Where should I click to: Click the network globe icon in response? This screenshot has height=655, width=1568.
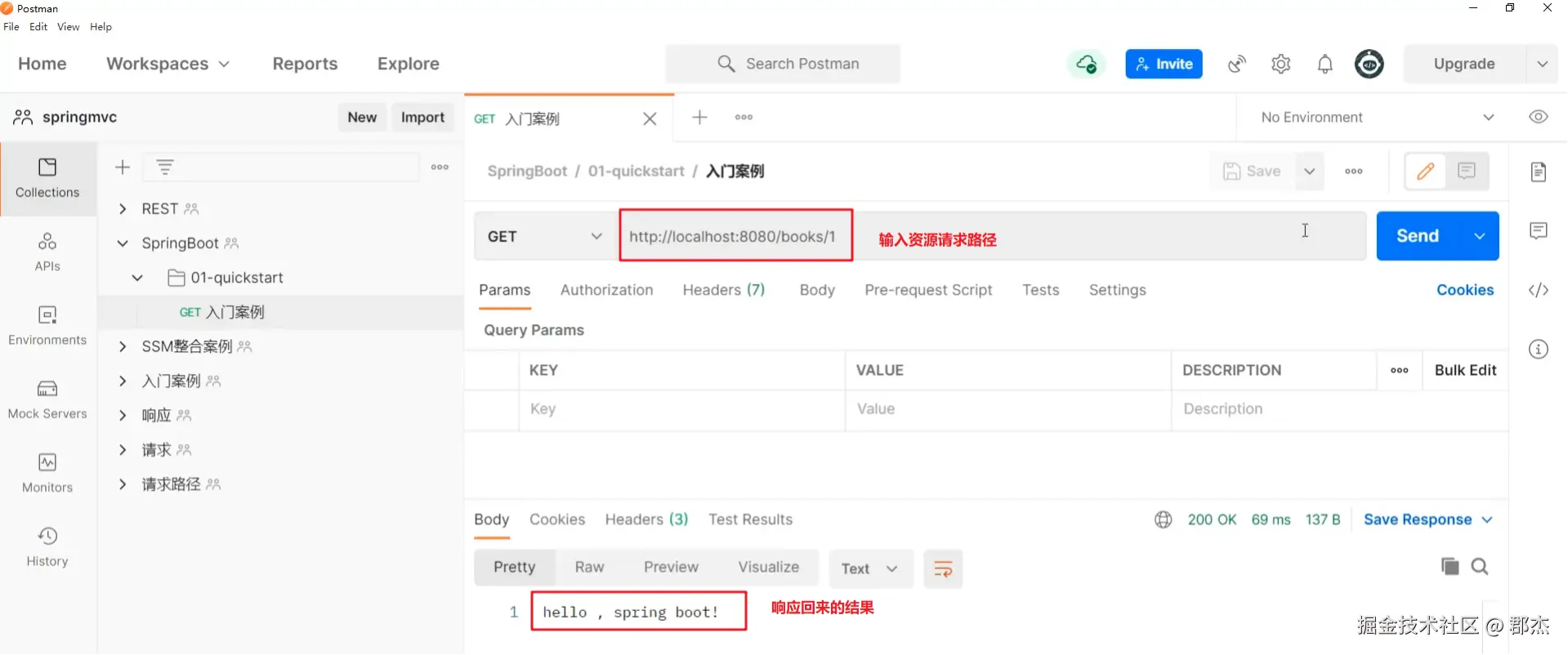point(1164,520)
